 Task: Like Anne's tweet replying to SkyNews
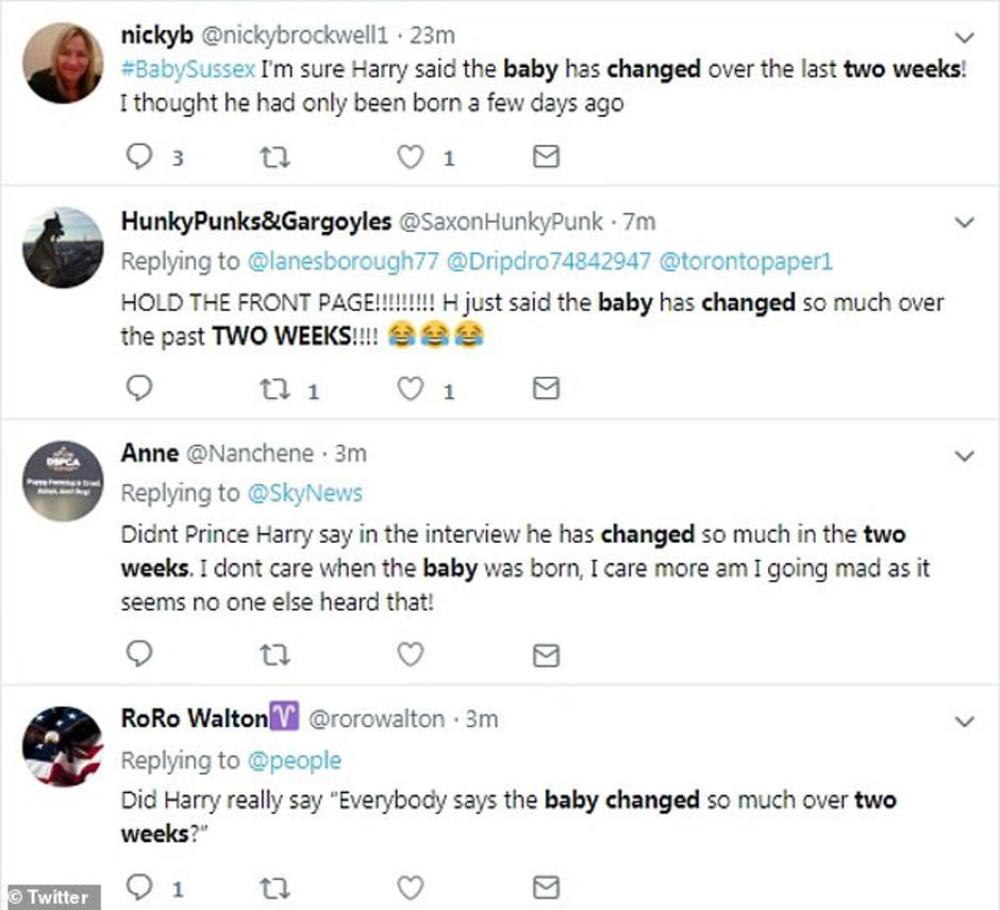coord(411,654)
